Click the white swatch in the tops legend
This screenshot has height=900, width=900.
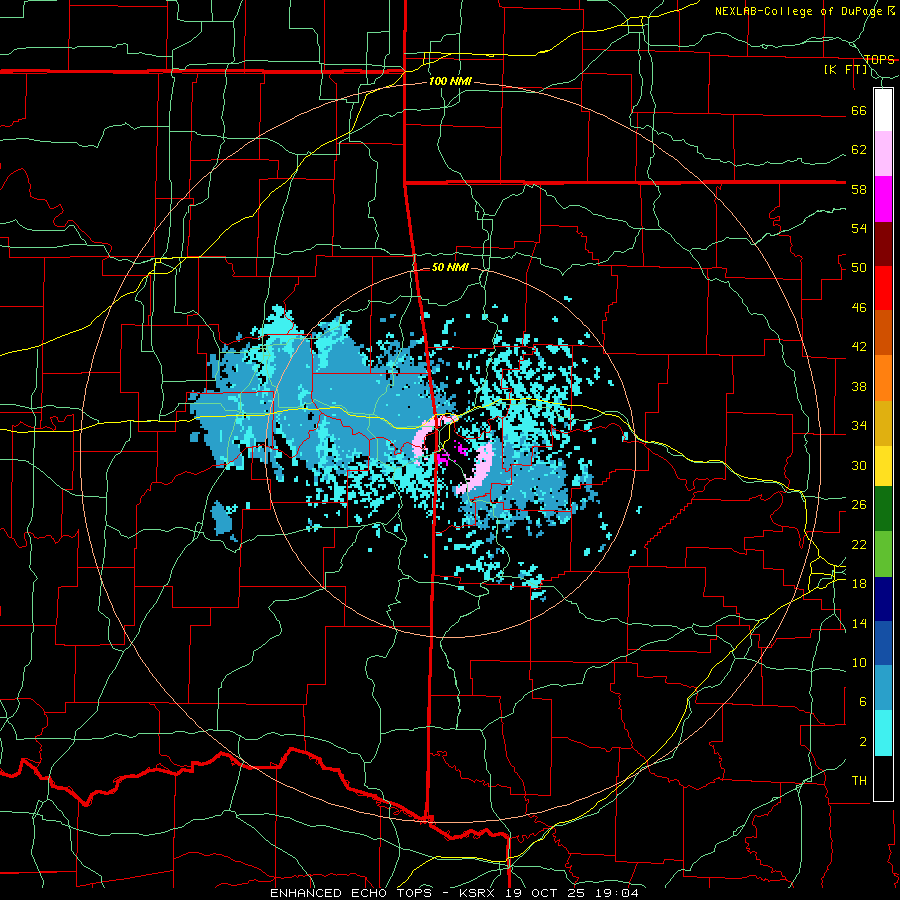pyautogui.click(x=883, y=110)
